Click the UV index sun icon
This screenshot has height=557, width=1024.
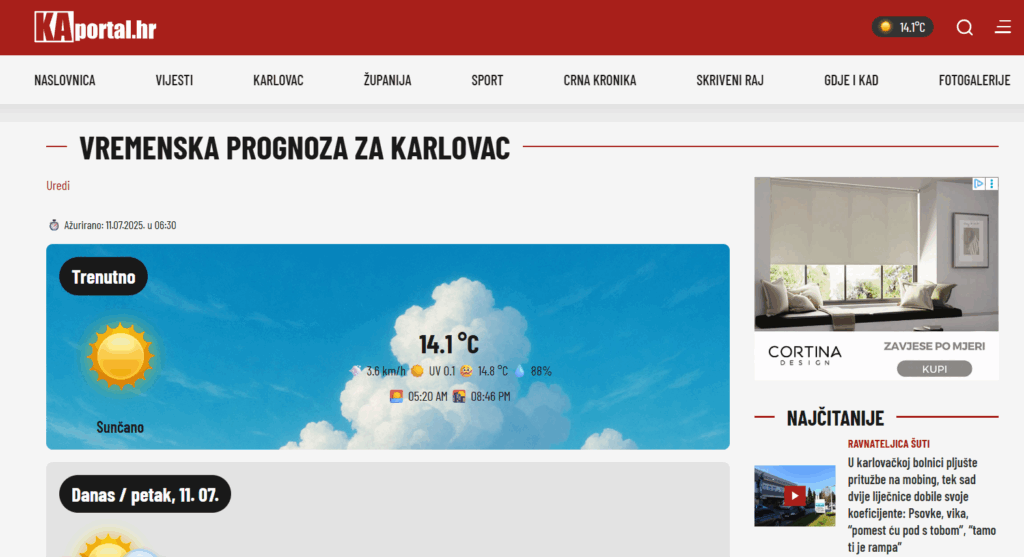click(417, 371)
